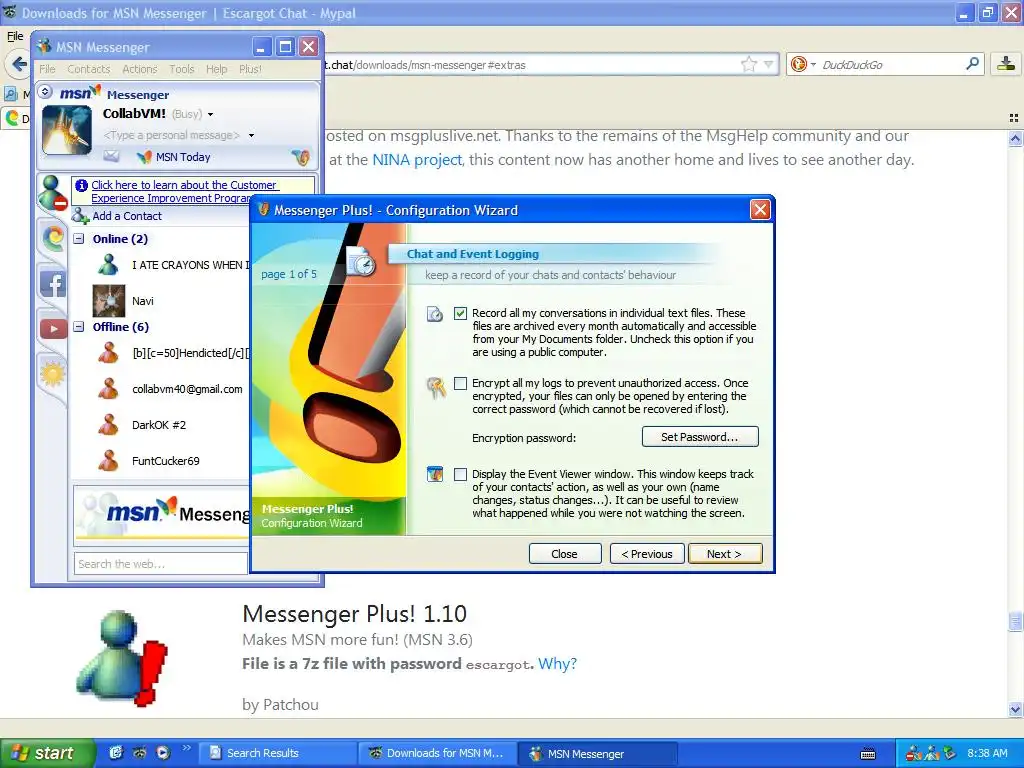The width and height of the screenshot is (1024, 768).
Task: Open the Messenger Tools menu
Action: pyautogui.click(x=182, y=69)
